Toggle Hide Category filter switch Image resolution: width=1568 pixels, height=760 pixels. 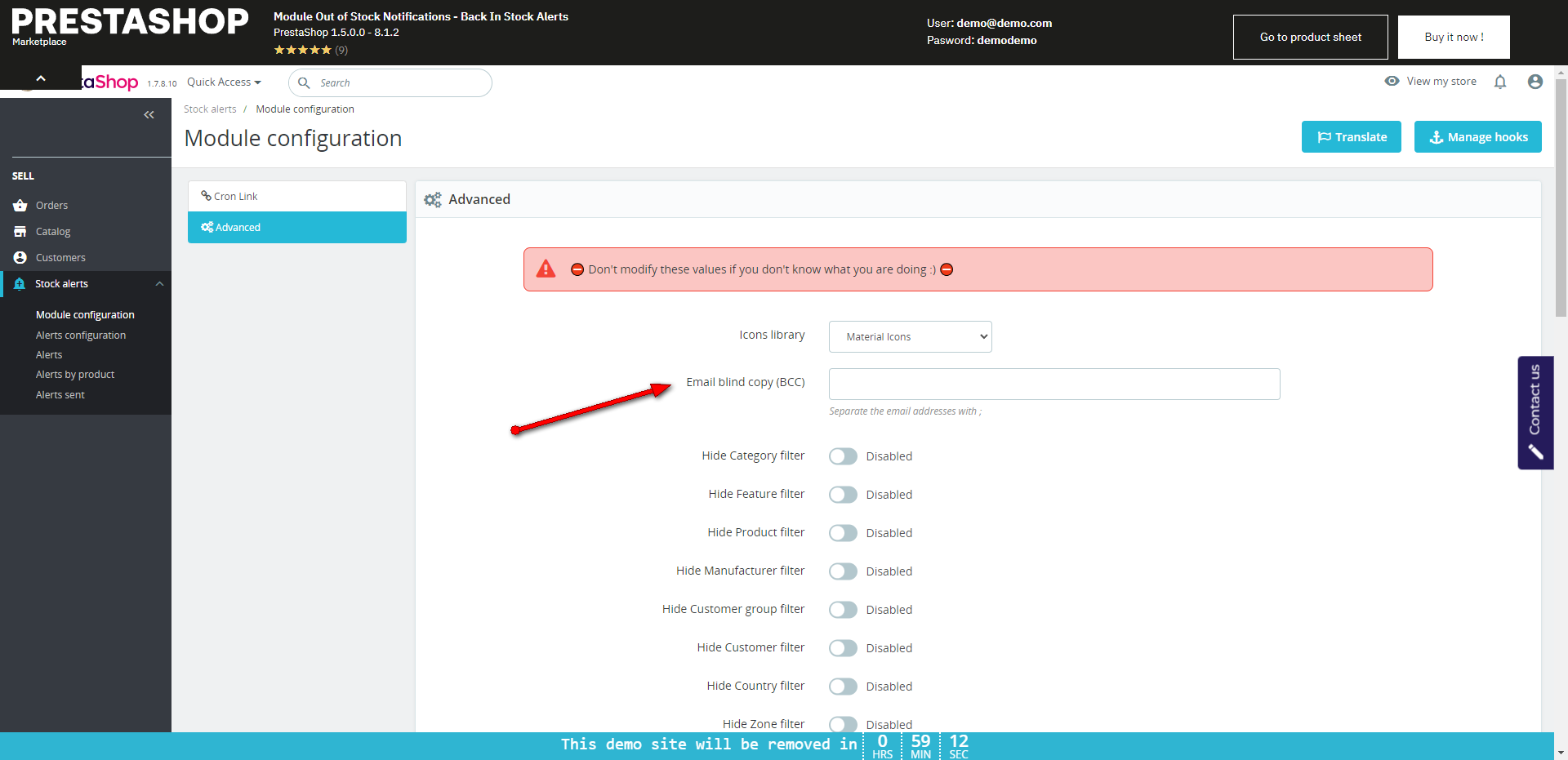click(x=843, y=456)
